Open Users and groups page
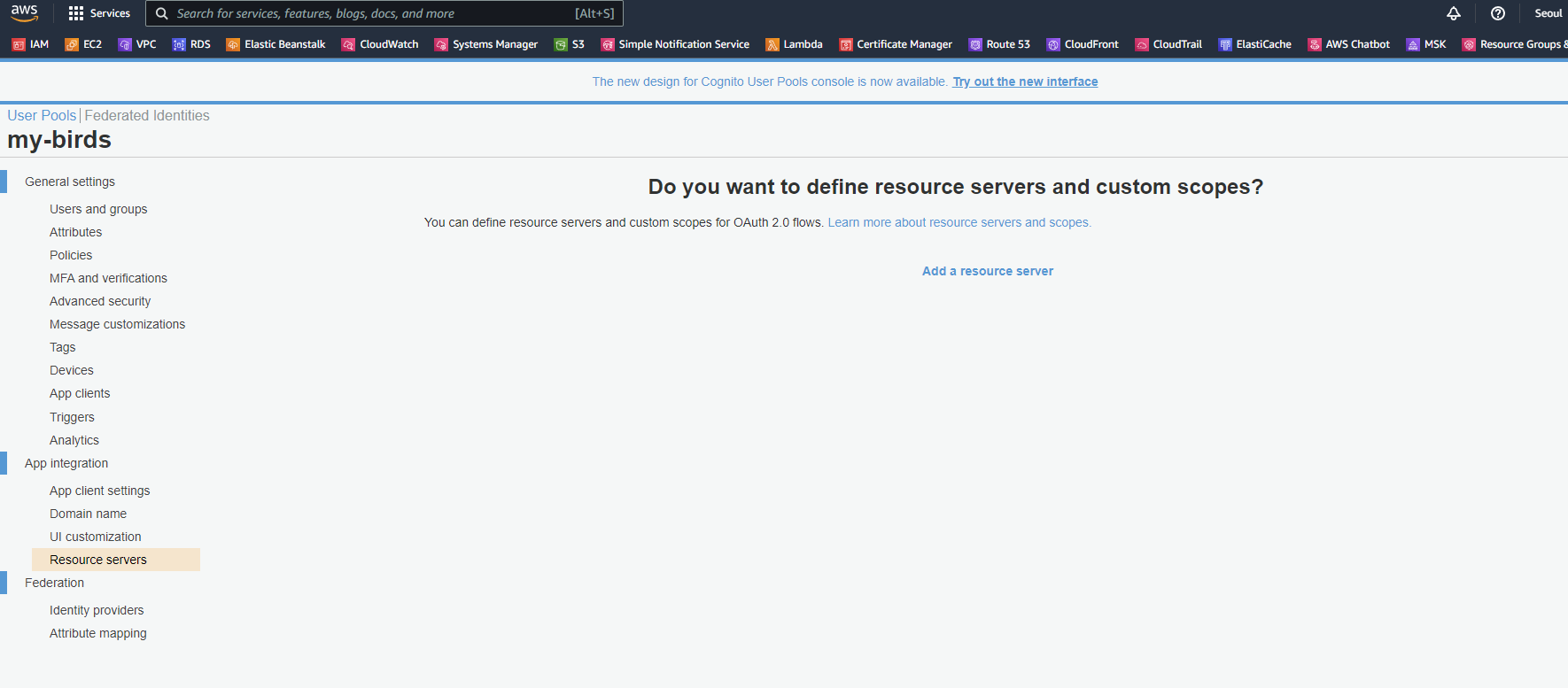1568x688 pixels. pyautogui.click(x=98, y=209)
